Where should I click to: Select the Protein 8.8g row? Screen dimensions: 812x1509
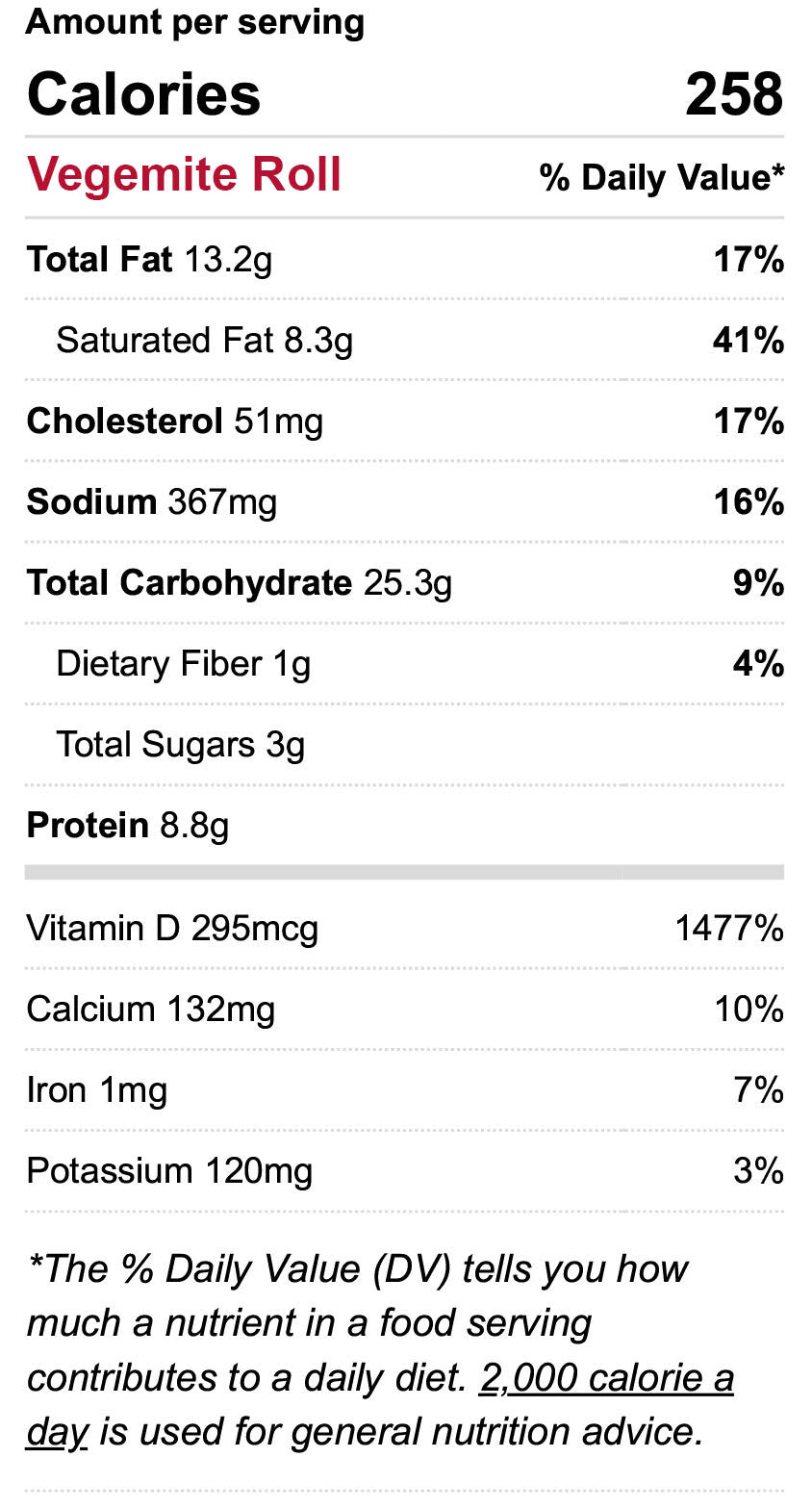point(127,826)
